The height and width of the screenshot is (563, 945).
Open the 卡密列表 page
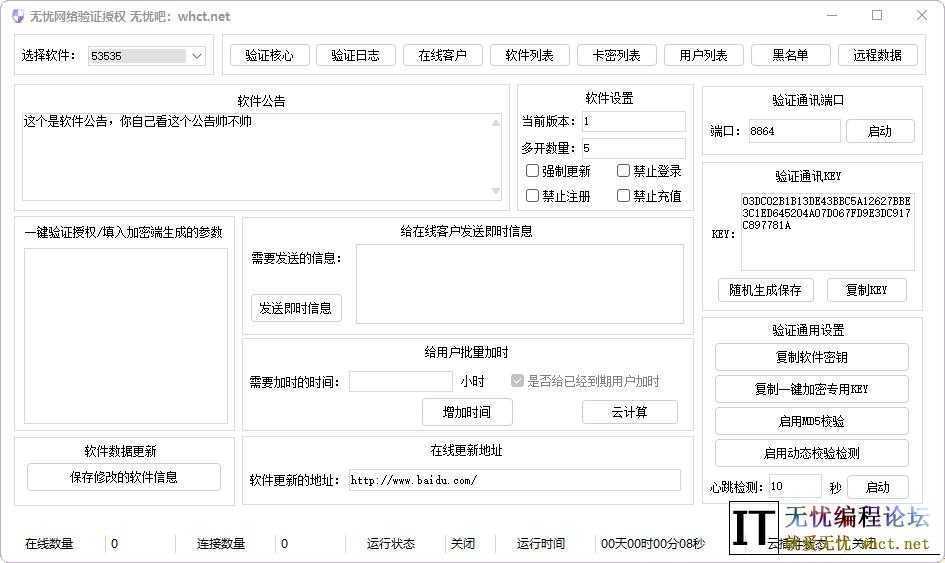point(616,56)
